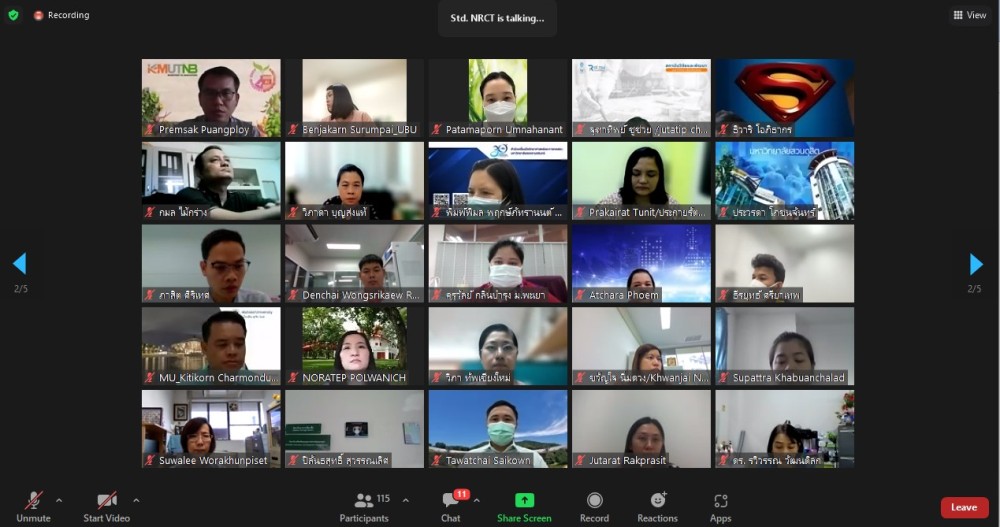
Task: Expand video options arrow beside Start Video
Action: click(x=136, y=500)
